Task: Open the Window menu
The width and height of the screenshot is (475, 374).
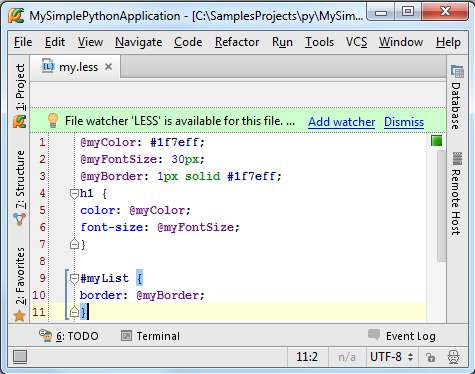Action: [401, 42]
